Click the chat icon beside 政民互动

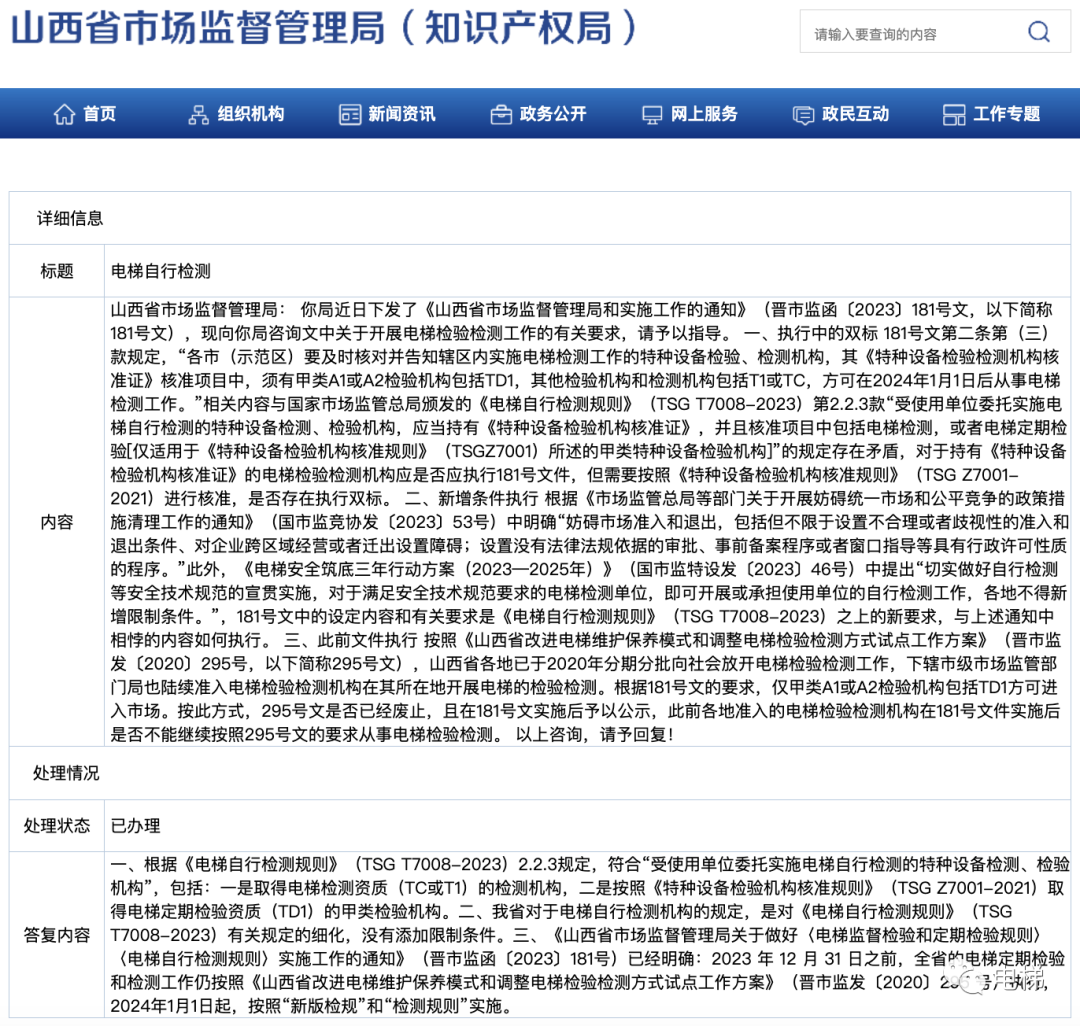tap(803, 115)
